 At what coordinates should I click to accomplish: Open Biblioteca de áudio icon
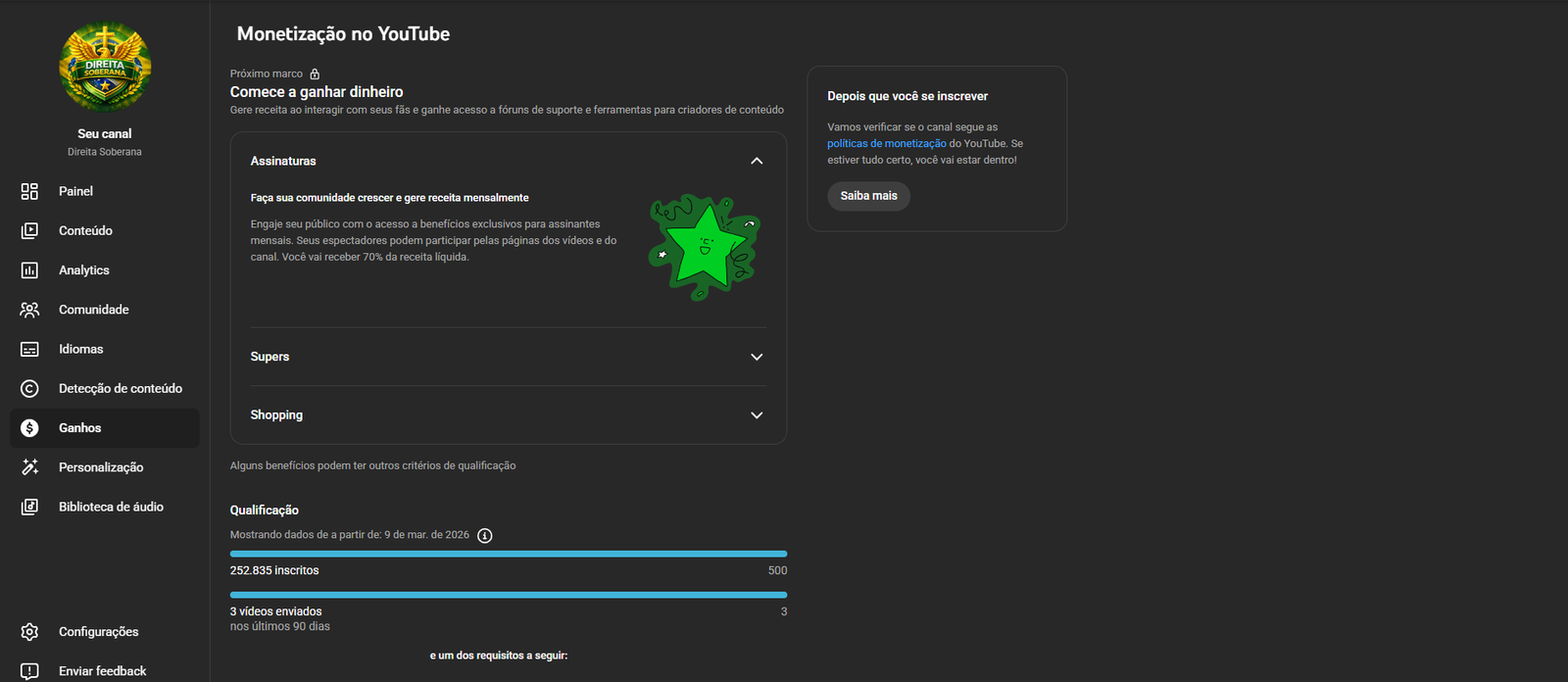coord(29,507)
